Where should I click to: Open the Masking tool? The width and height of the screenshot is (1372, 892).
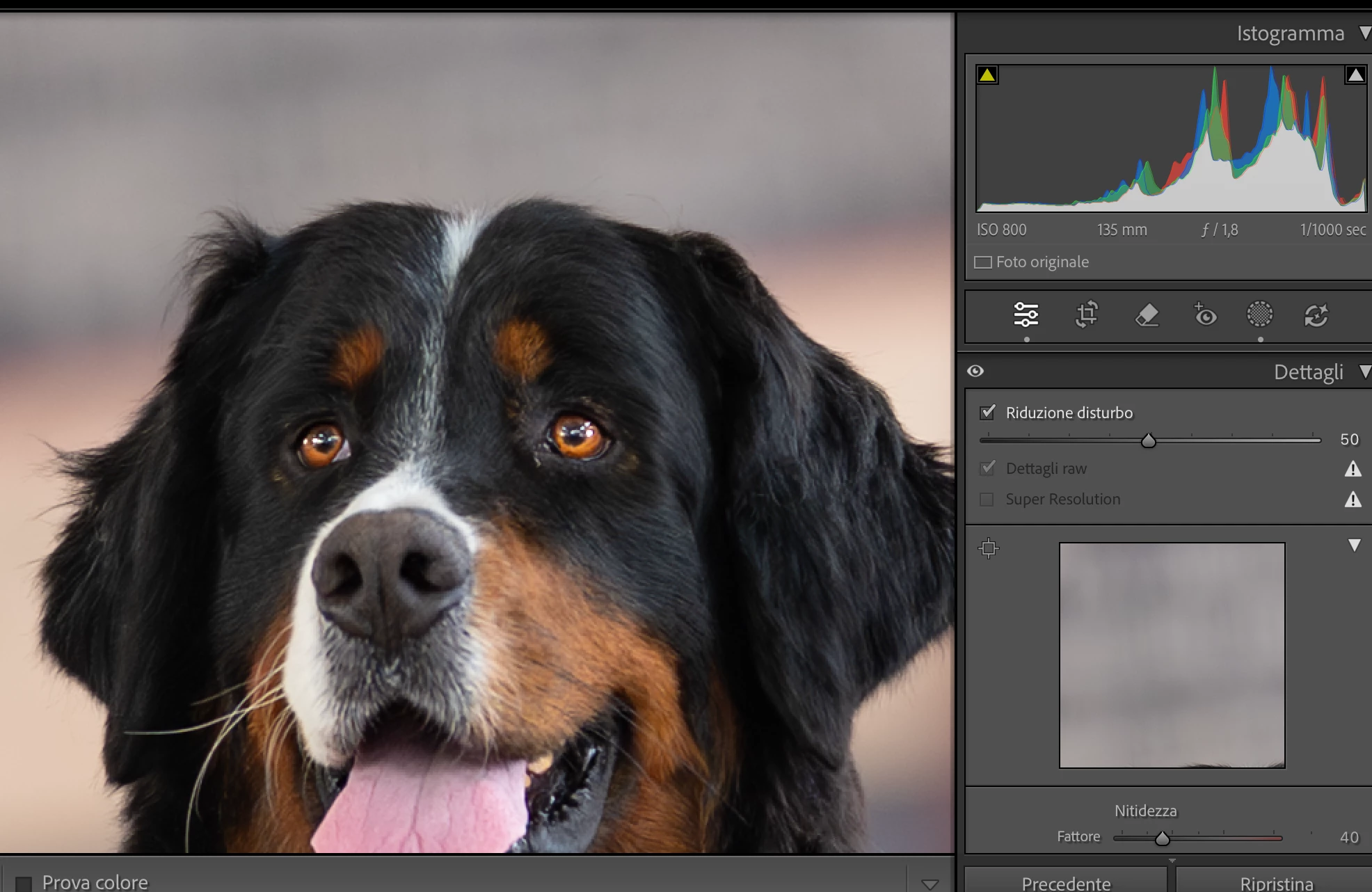coord(1259,314)
